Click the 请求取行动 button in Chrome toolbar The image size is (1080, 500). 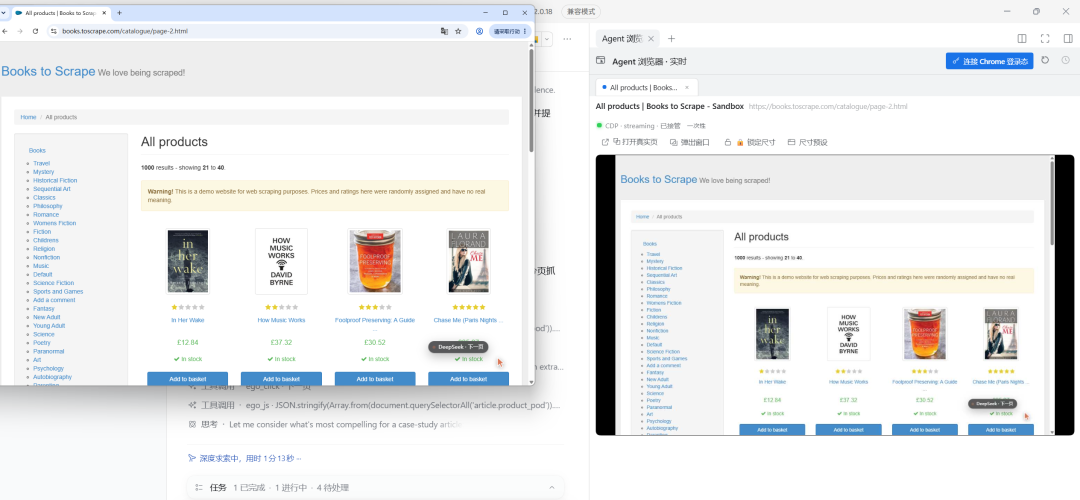(510, 31)
